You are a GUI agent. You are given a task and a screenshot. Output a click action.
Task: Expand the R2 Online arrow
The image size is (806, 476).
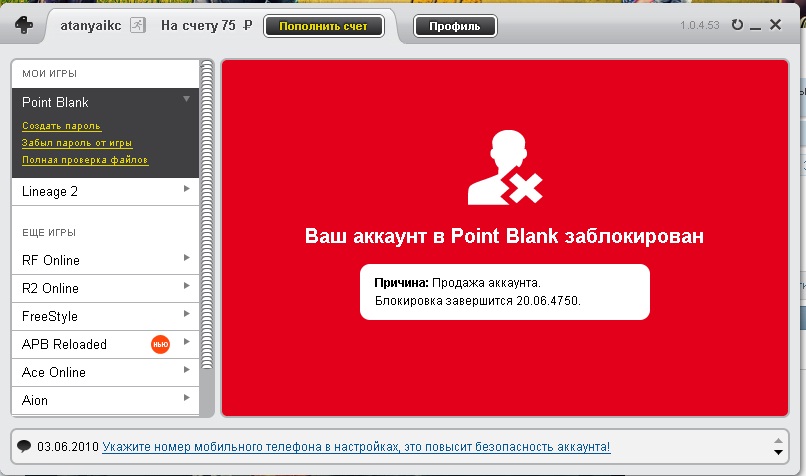pyautogui.click(x=187, y=285)
